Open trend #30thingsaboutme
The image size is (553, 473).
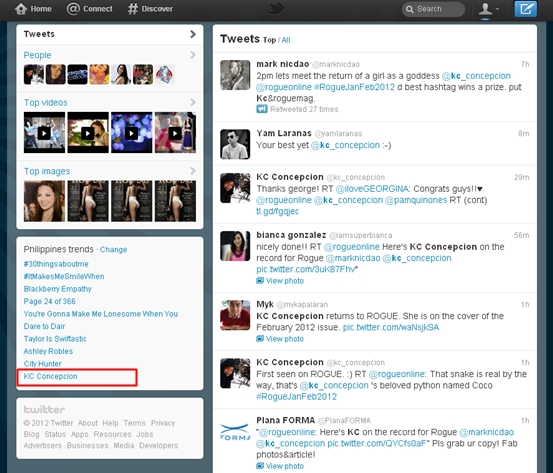56,264
